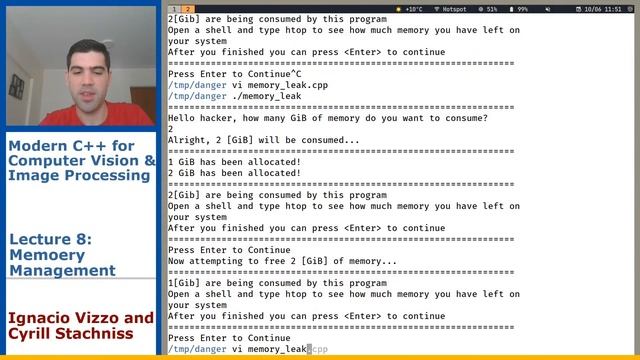Click the '1 GiB has been allocated!' line
This screenshot has width=640, height=360.
pyautogui.click(x=234, y=162)
